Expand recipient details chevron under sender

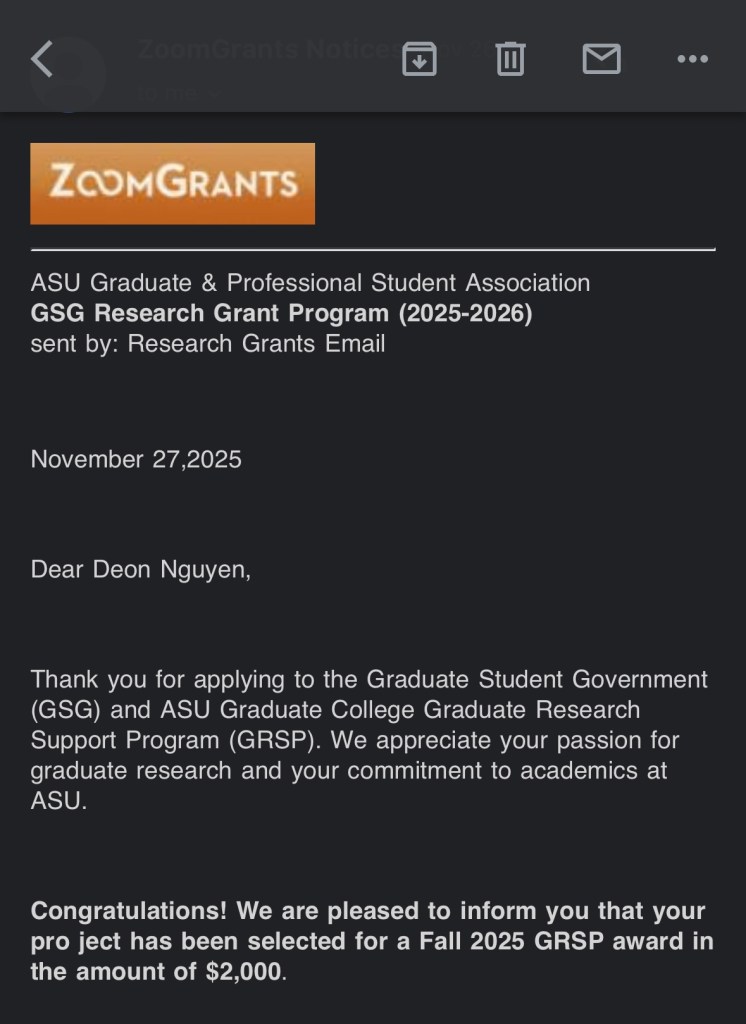coord(214,95)
